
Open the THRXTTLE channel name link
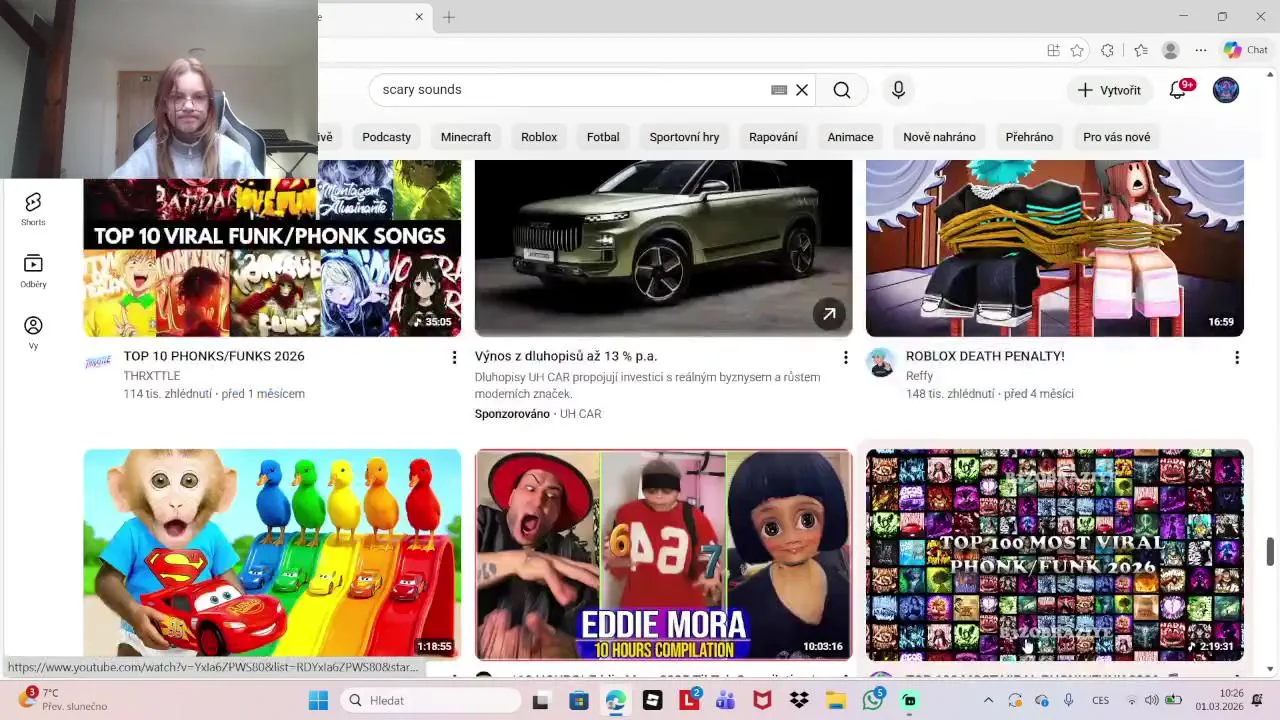tap(152, 376)
